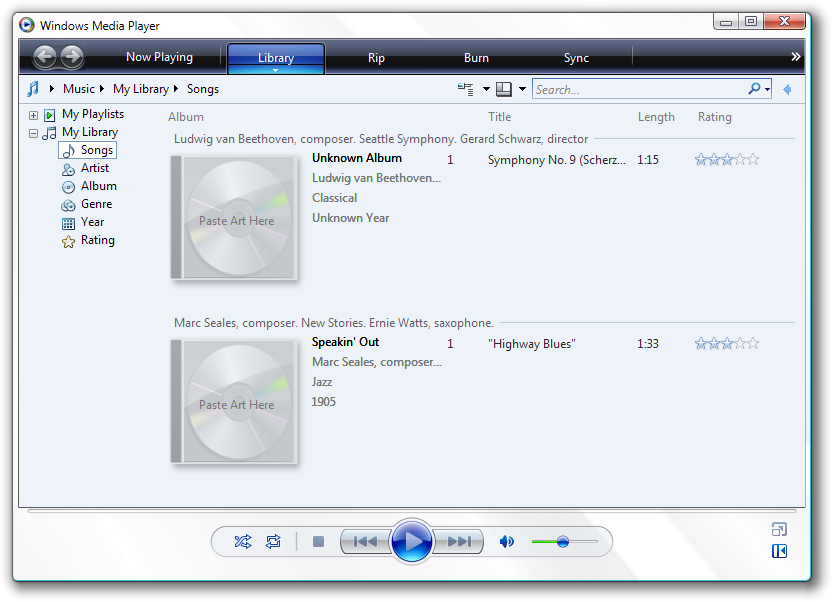Sort by the Rating column header

click(x=714, y=117)
